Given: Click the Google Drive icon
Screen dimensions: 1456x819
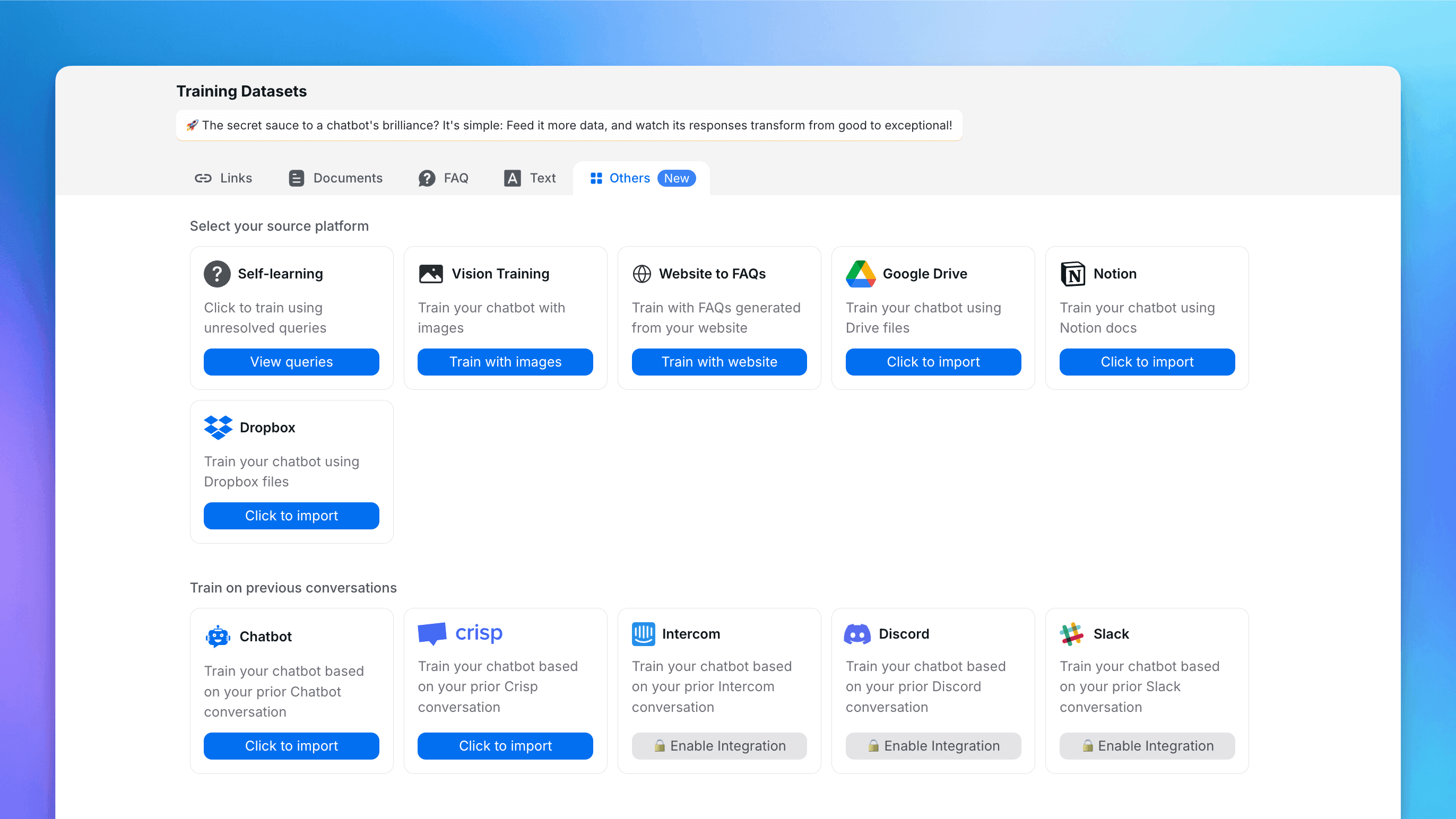Looking at the screenshot, I should coord(859,273).
